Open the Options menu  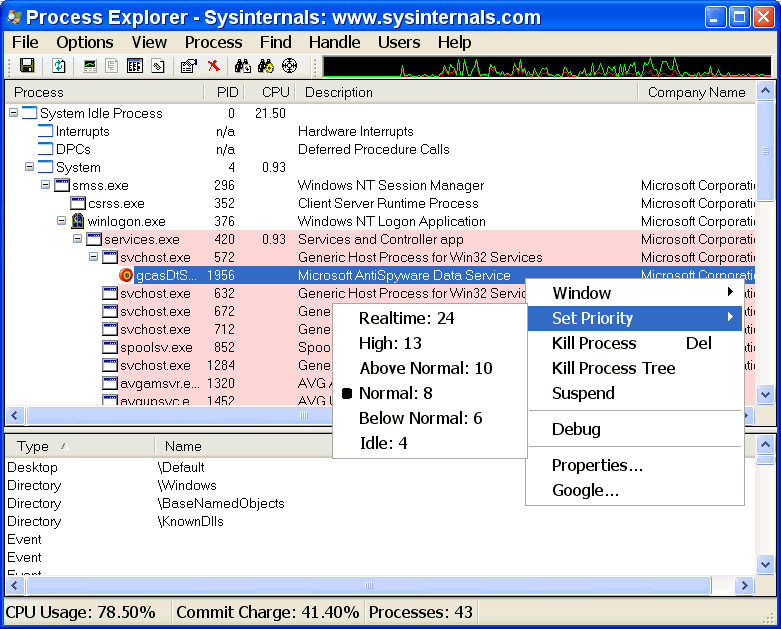85,42
